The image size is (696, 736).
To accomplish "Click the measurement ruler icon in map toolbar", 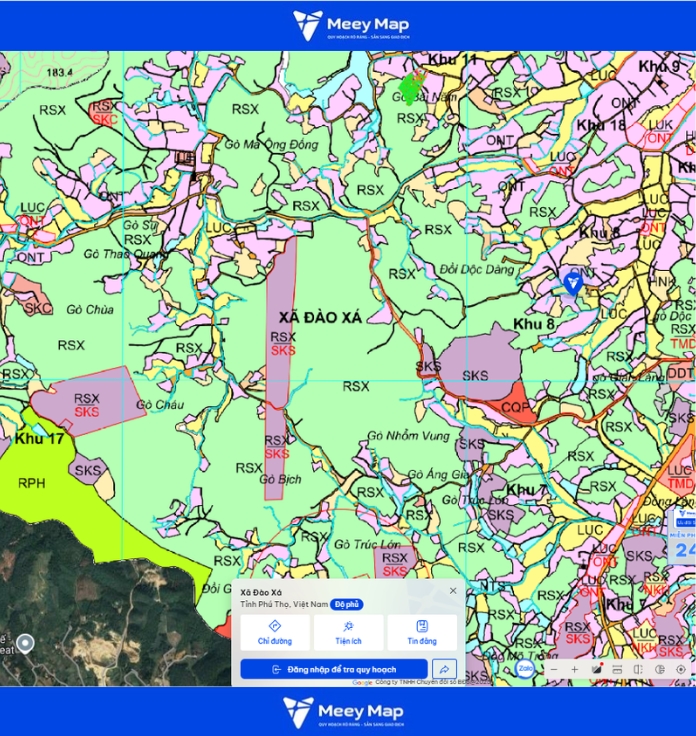I will point(617,669).
